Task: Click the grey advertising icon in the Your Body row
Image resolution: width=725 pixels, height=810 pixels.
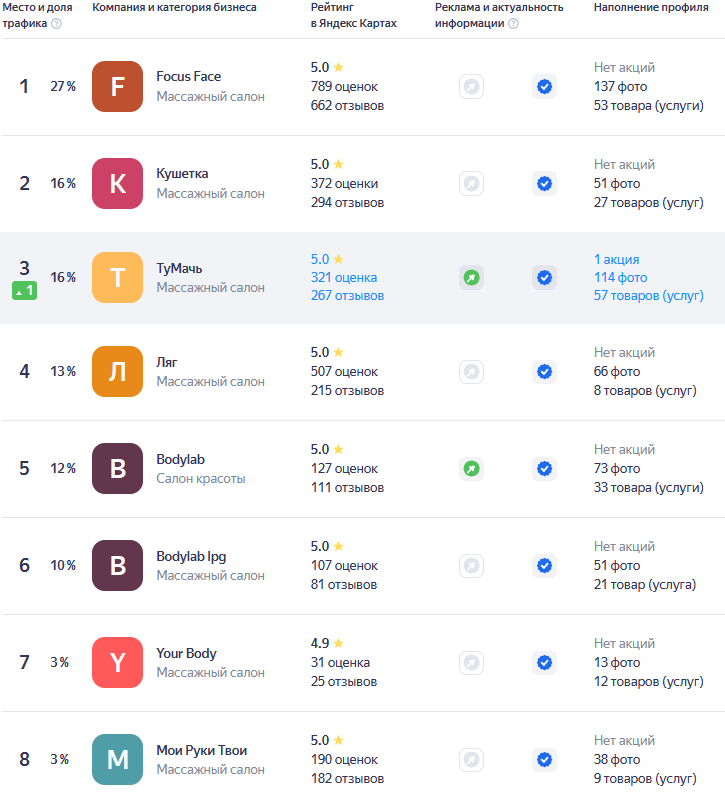Action: pyautogui.click(x=471, y=662)
